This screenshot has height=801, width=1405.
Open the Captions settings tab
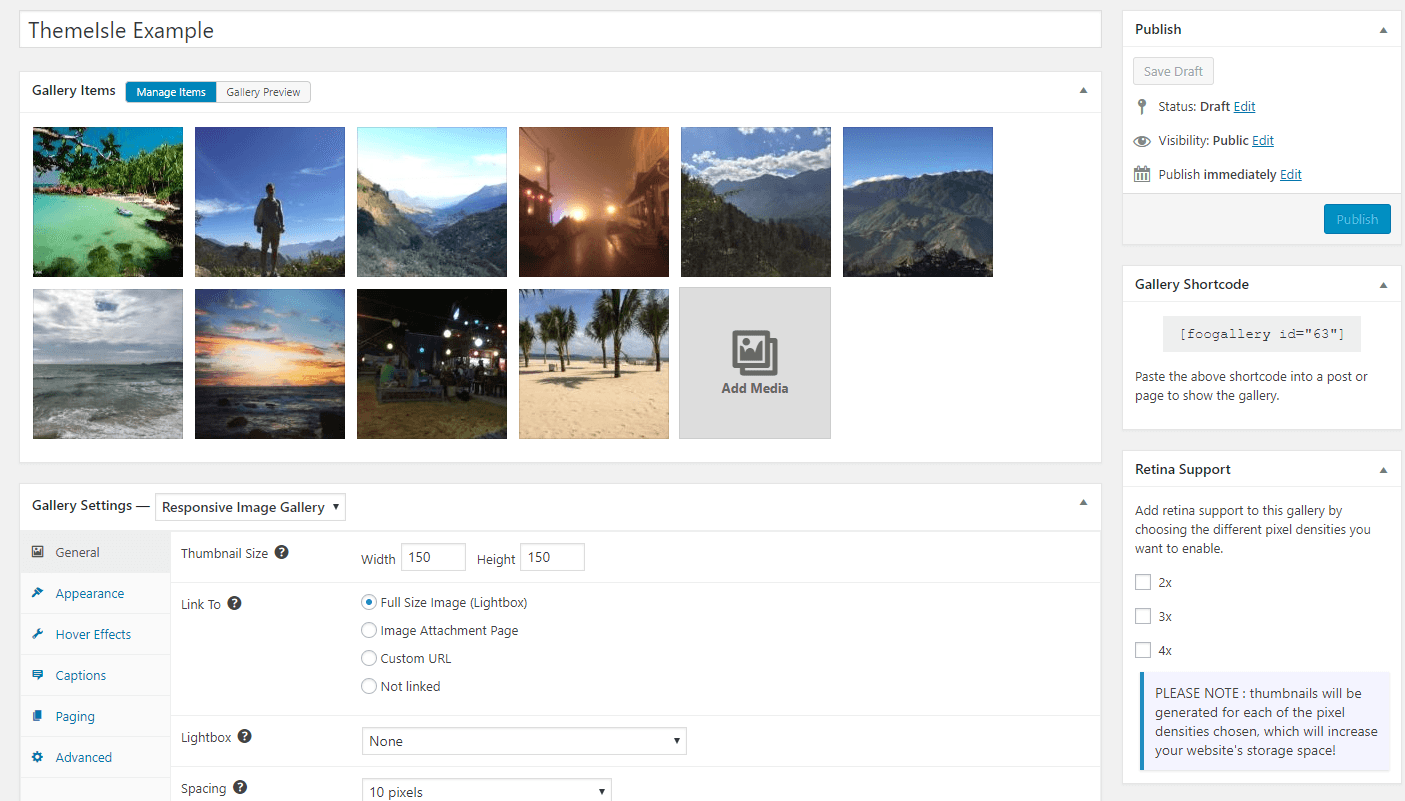pos(95,675)
